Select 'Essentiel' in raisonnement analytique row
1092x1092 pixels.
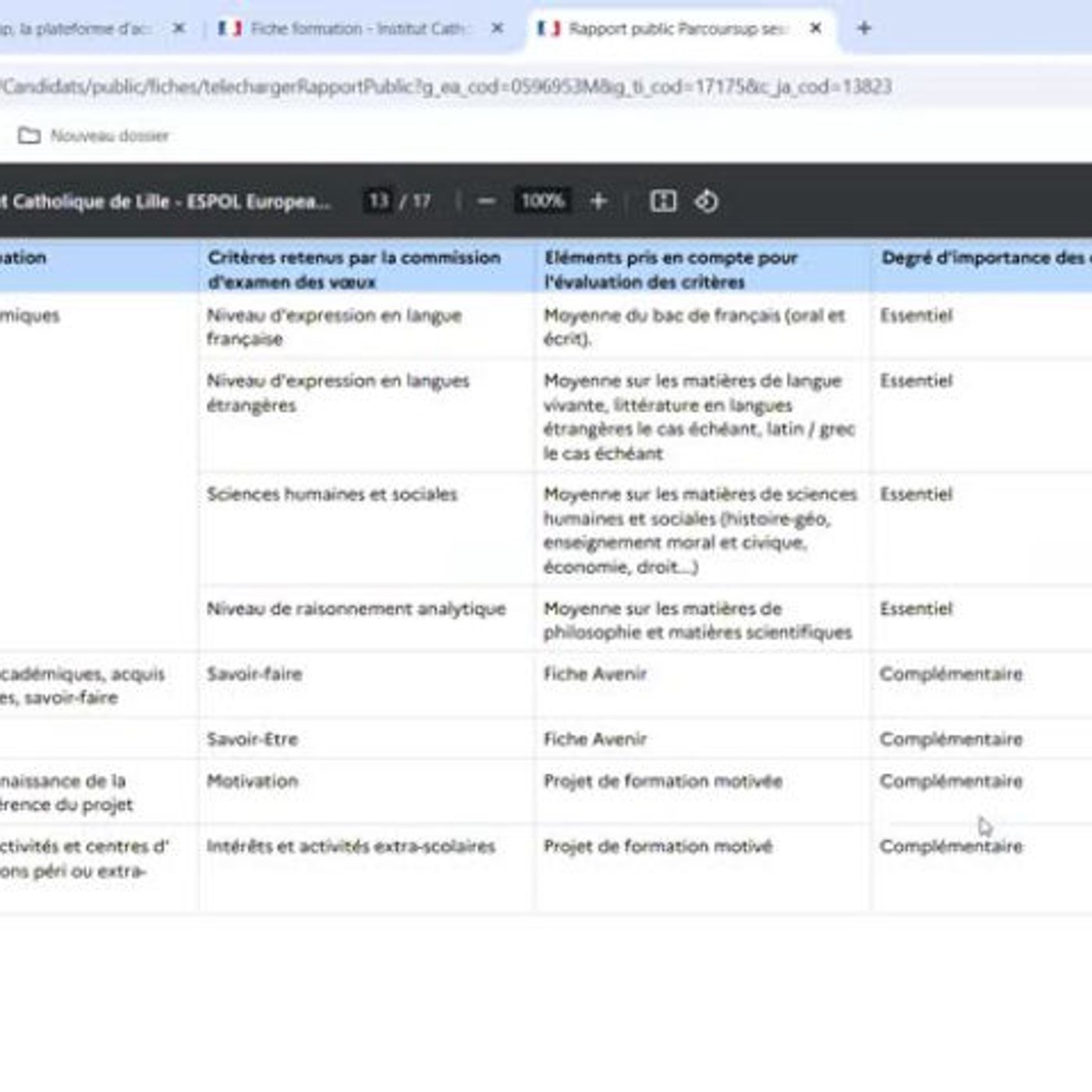coord(916,609)
